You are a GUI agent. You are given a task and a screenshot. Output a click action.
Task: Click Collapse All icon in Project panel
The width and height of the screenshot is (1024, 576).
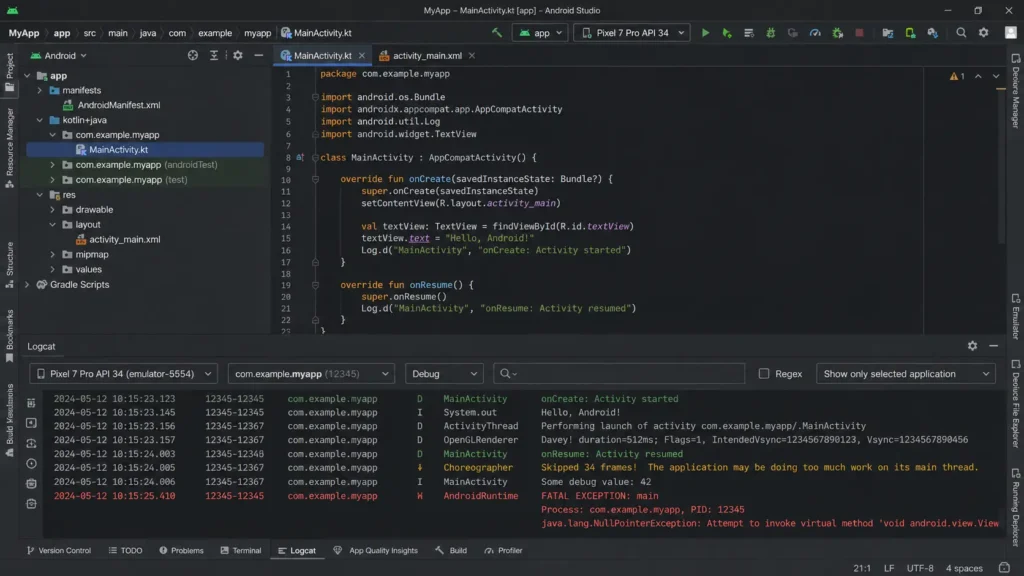(214, 56)
